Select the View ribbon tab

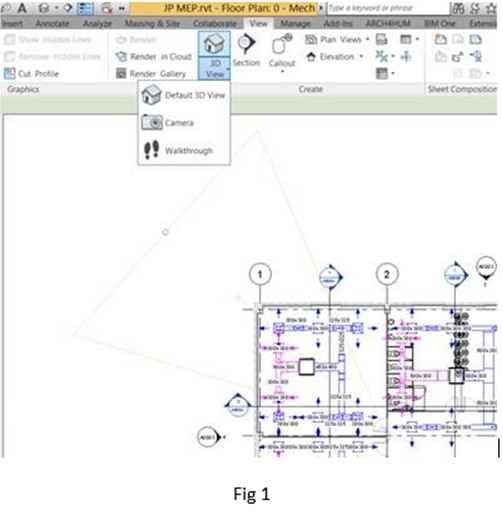click(x=258, y=23)
